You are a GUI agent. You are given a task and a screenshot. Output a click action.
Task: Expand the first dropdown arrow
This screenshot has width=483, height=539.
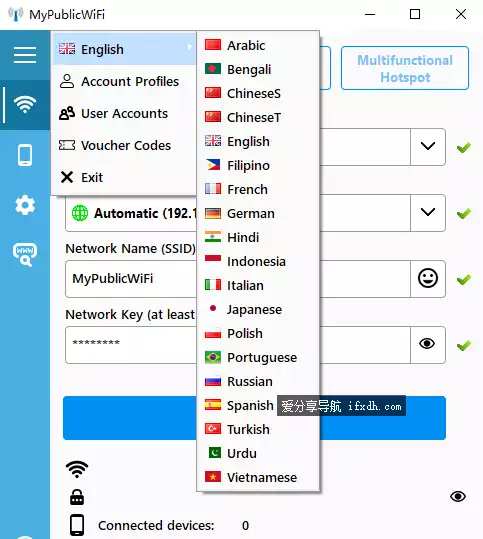pos(428,146)
